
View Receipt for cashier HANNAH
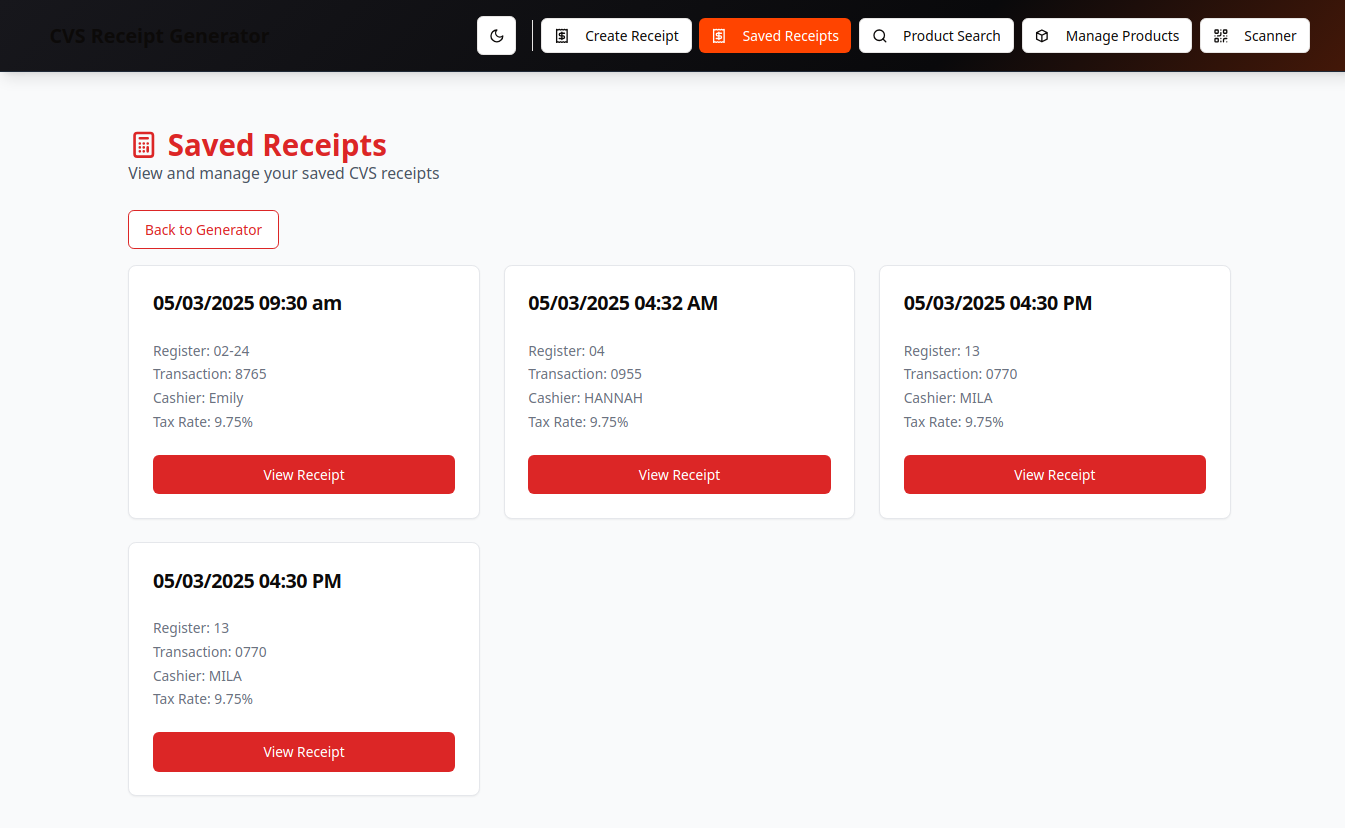click(x=679, y=474)
